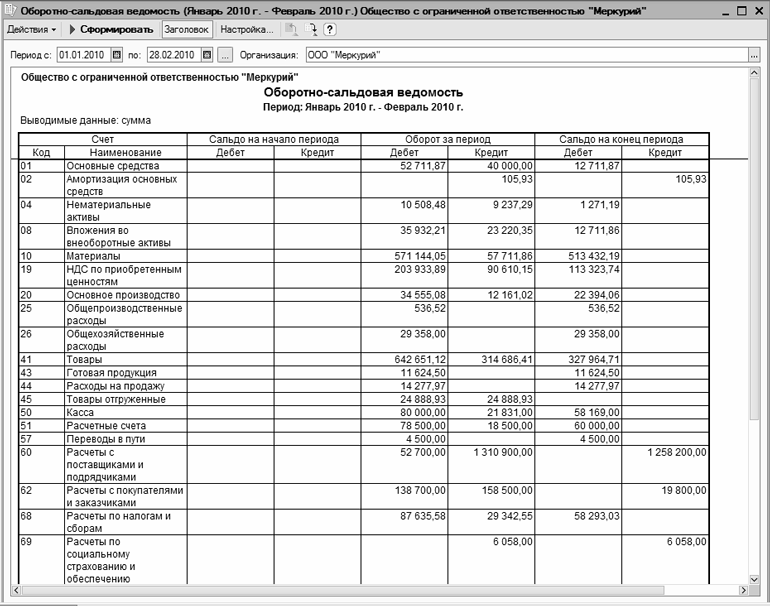Click the window's title bar application icon
770x606 pixels.
[x=9, y=9]
